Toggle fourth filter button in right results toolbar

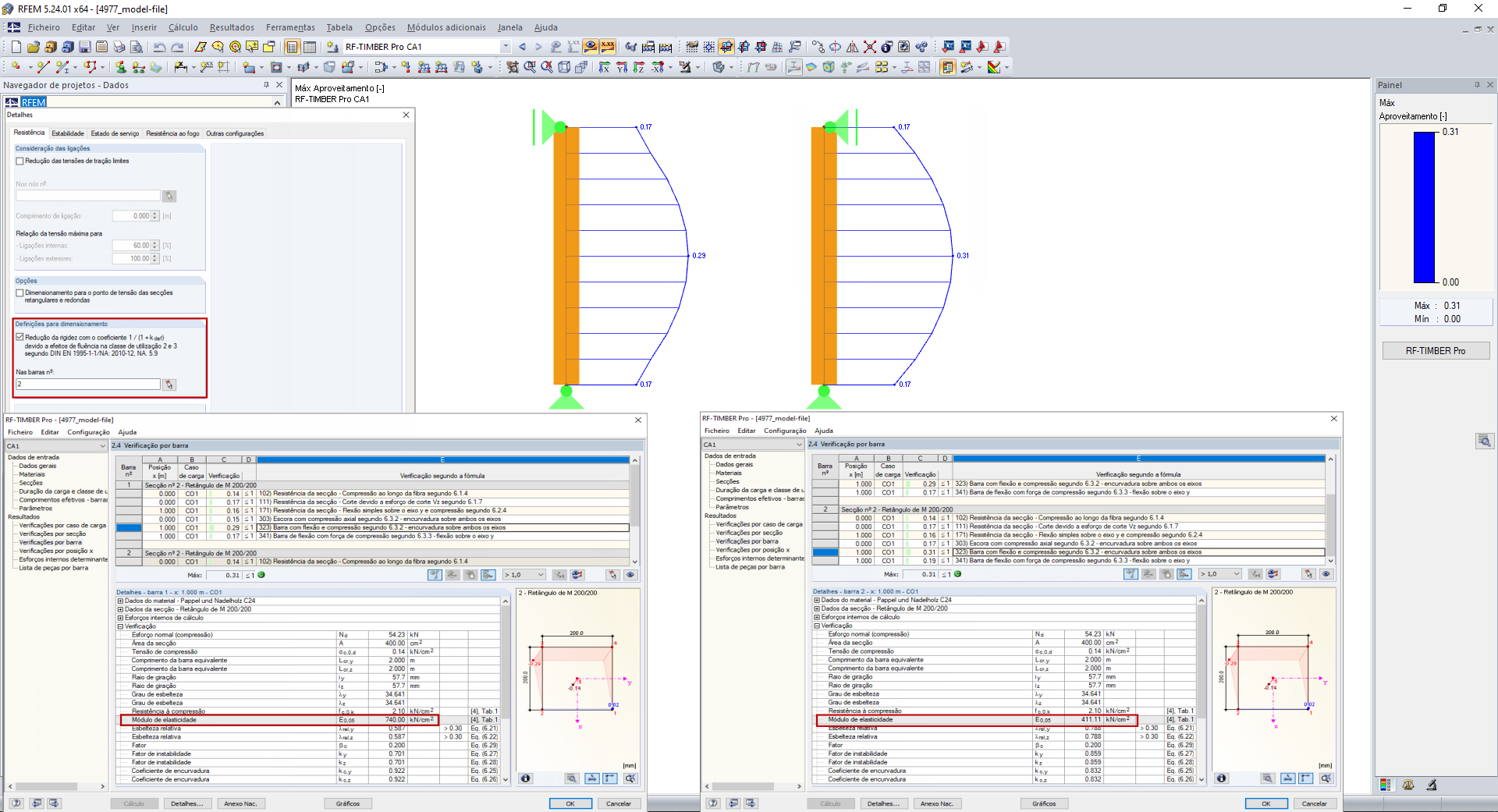pos(1184,574)
